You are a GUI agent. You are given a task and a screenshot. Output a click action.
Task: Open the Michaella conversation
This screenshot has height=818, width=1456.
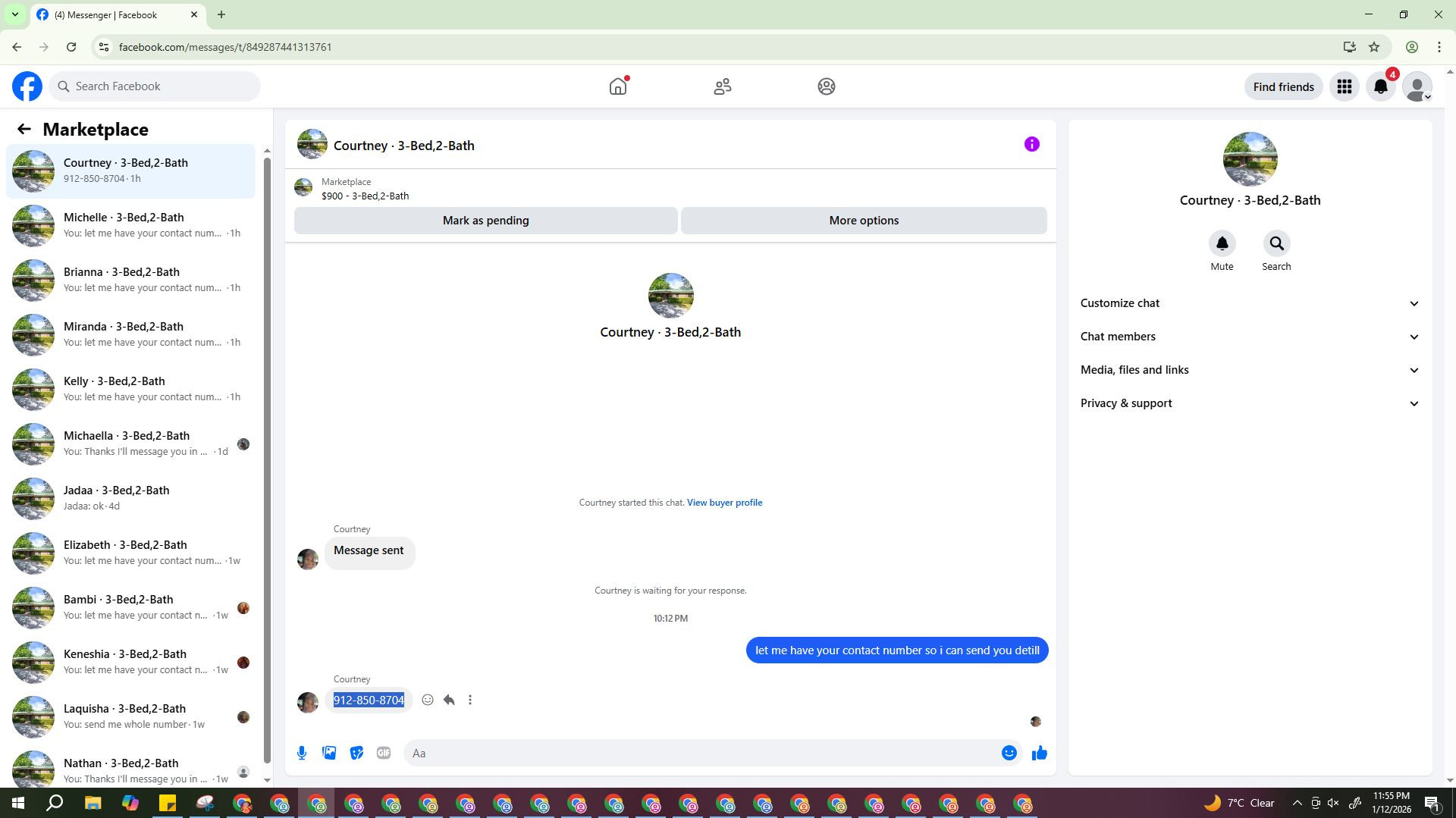click(130, 443)
